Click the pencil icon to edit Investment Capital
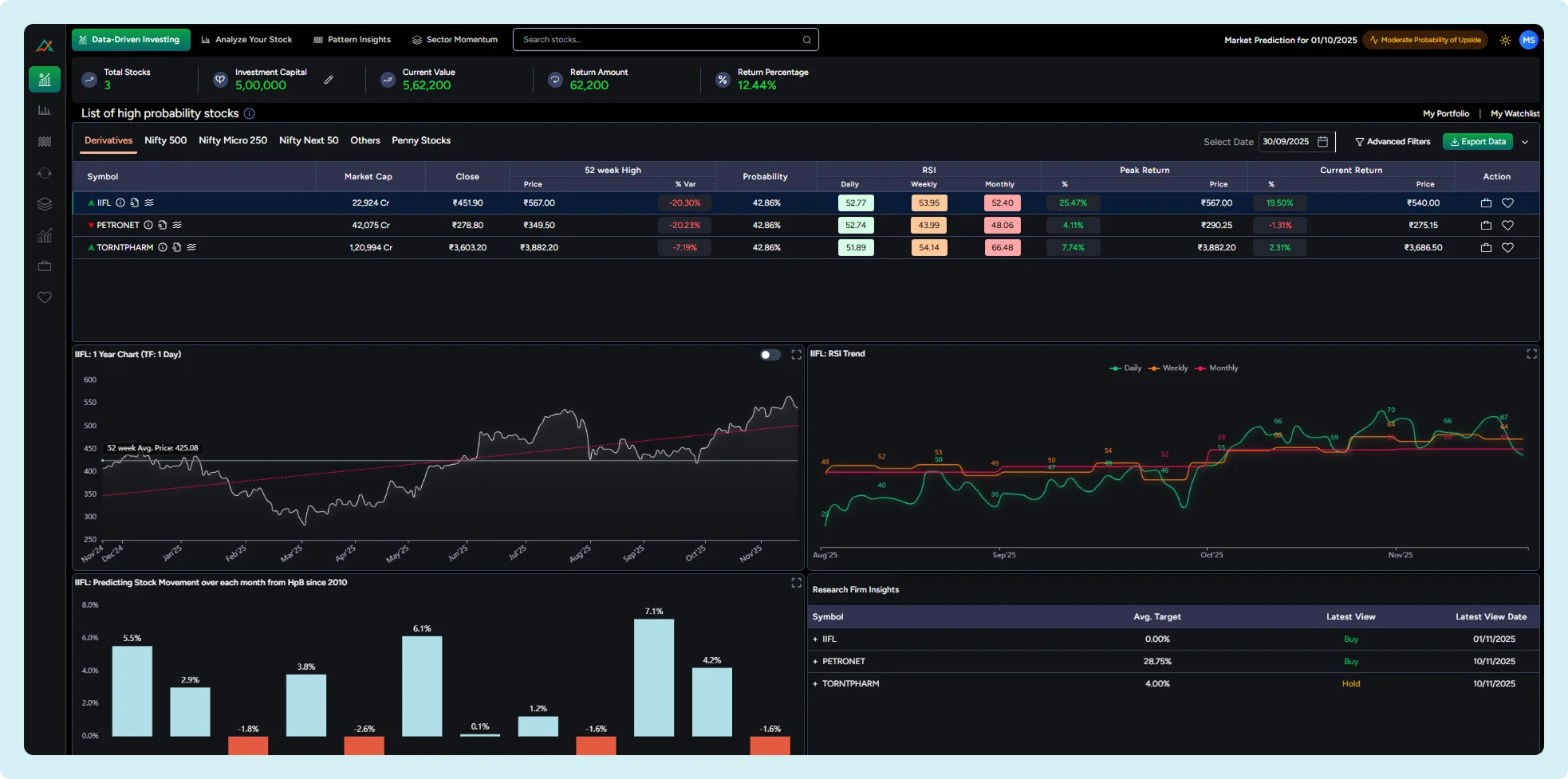 pyautogui.click(x=328, y=80)
